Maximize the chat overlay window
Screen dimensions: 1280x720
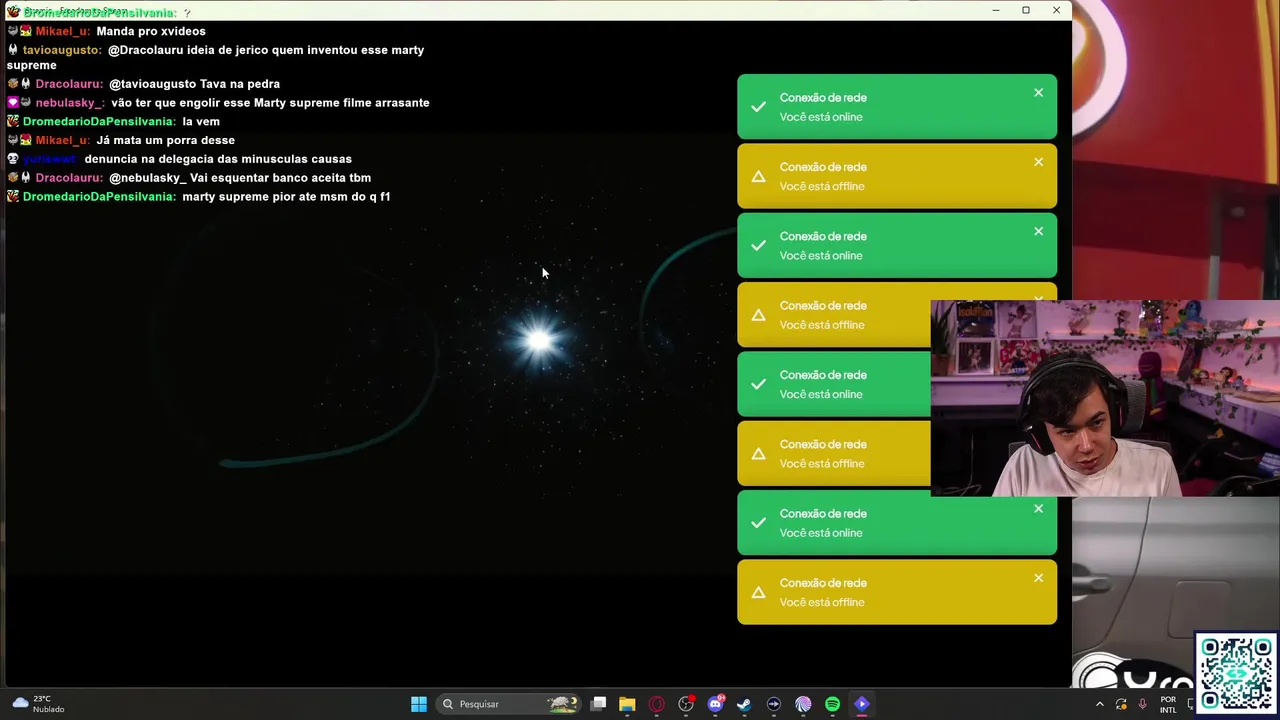point(1026,10)
